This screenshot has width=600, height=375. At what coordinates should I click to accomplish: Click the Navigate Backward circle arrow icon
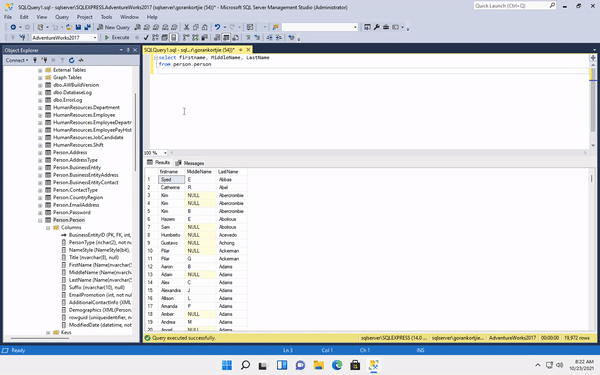click(13, 27)
